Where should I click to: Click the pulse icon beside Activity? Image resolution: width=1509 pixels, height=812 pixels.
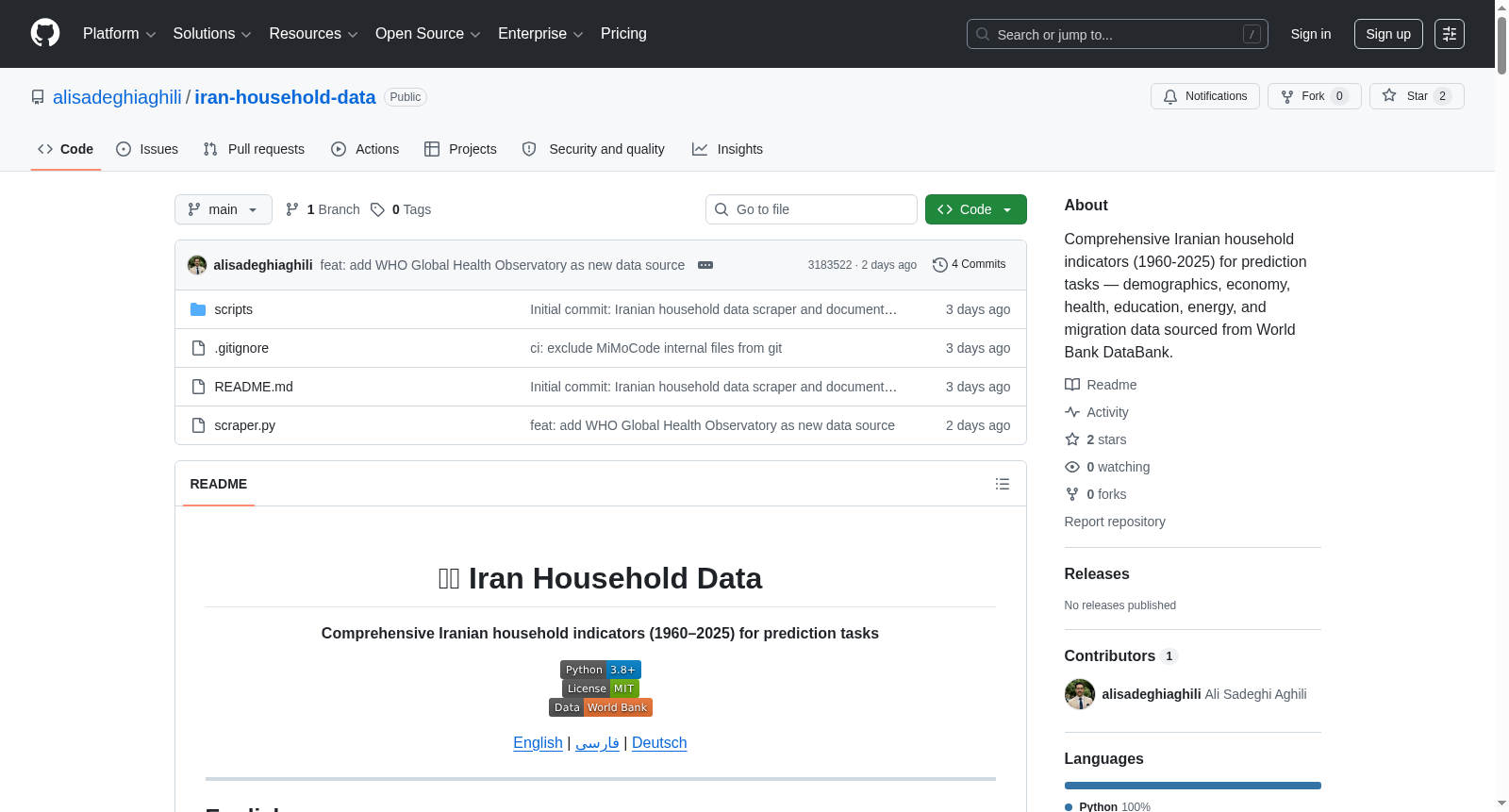click(x=1072, y=412)
